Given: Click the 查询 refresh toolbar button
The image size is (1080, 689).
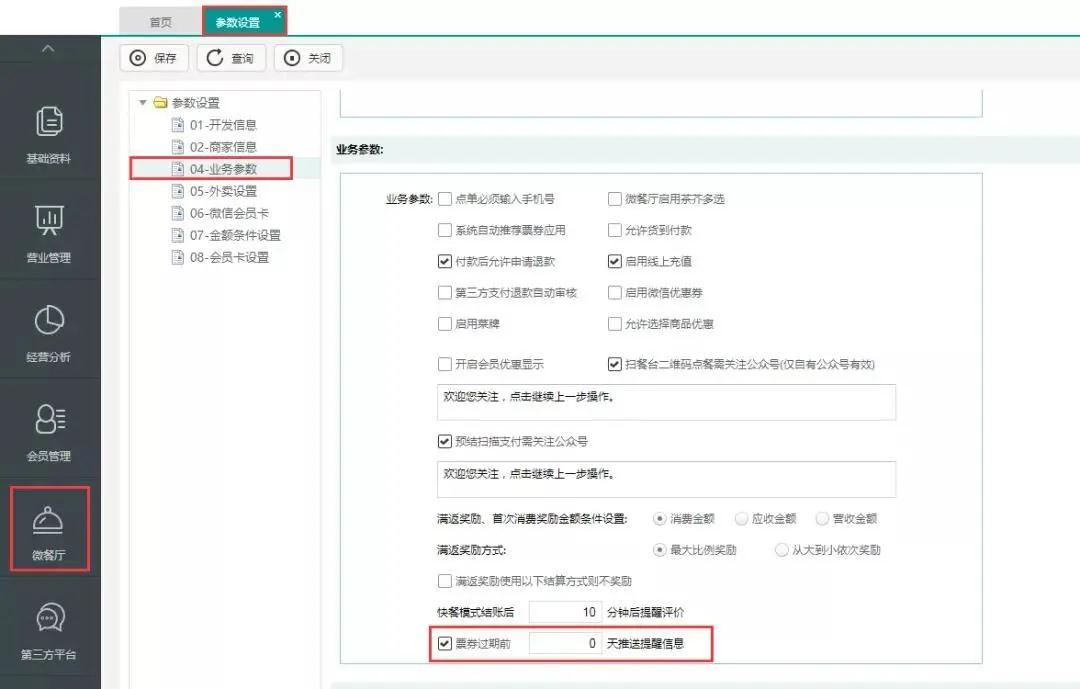Looking at the screenshot, I should coord(231,58).
